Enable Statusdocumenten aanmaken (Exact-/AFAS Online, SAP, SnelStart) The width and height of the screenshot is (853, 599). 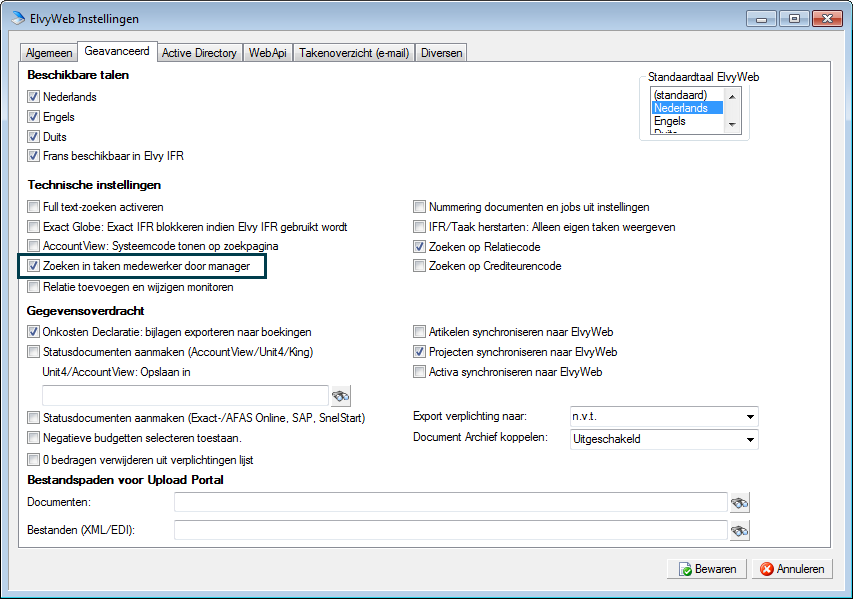(x=34, y=418)
